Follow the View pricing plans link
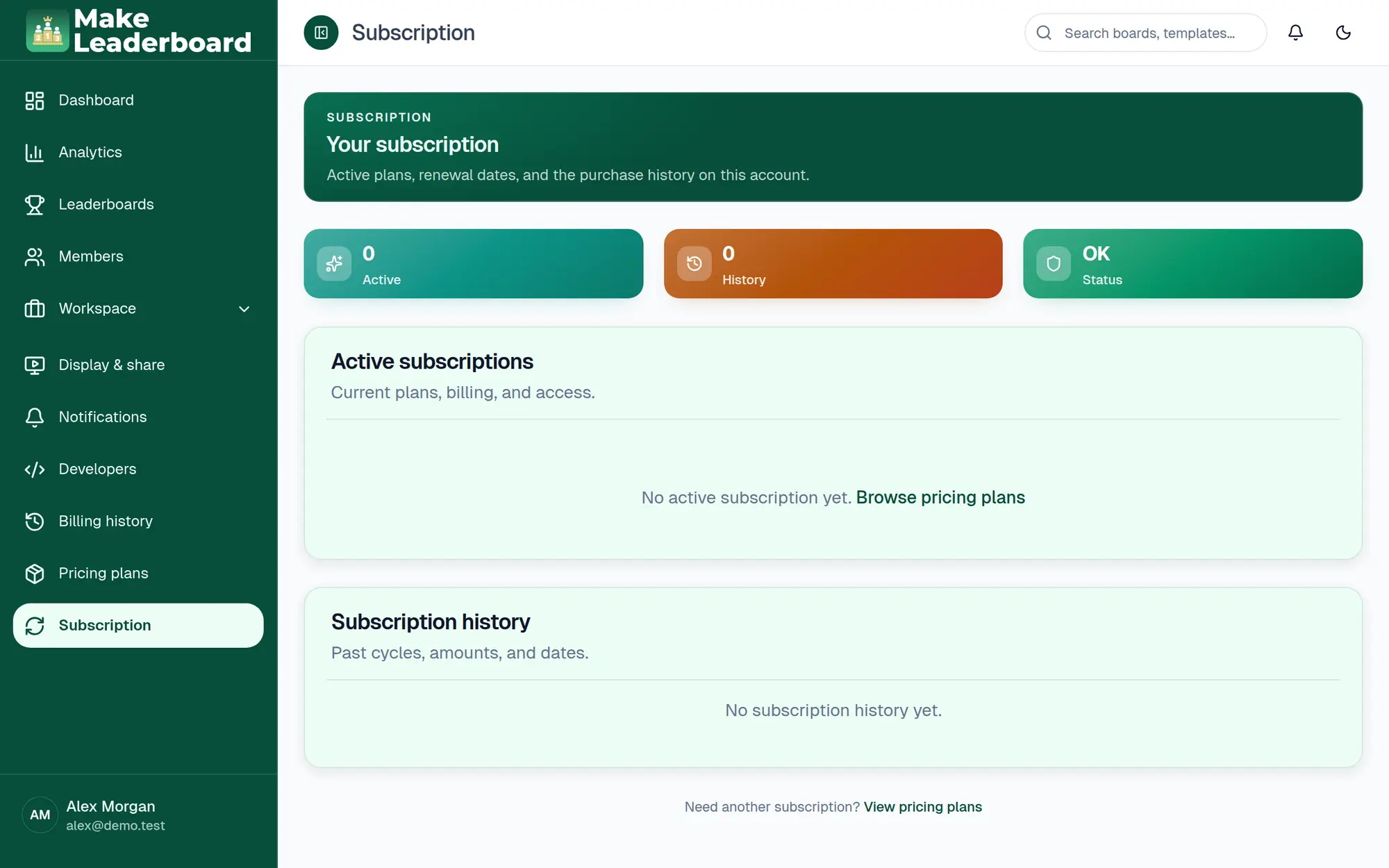 922,807
